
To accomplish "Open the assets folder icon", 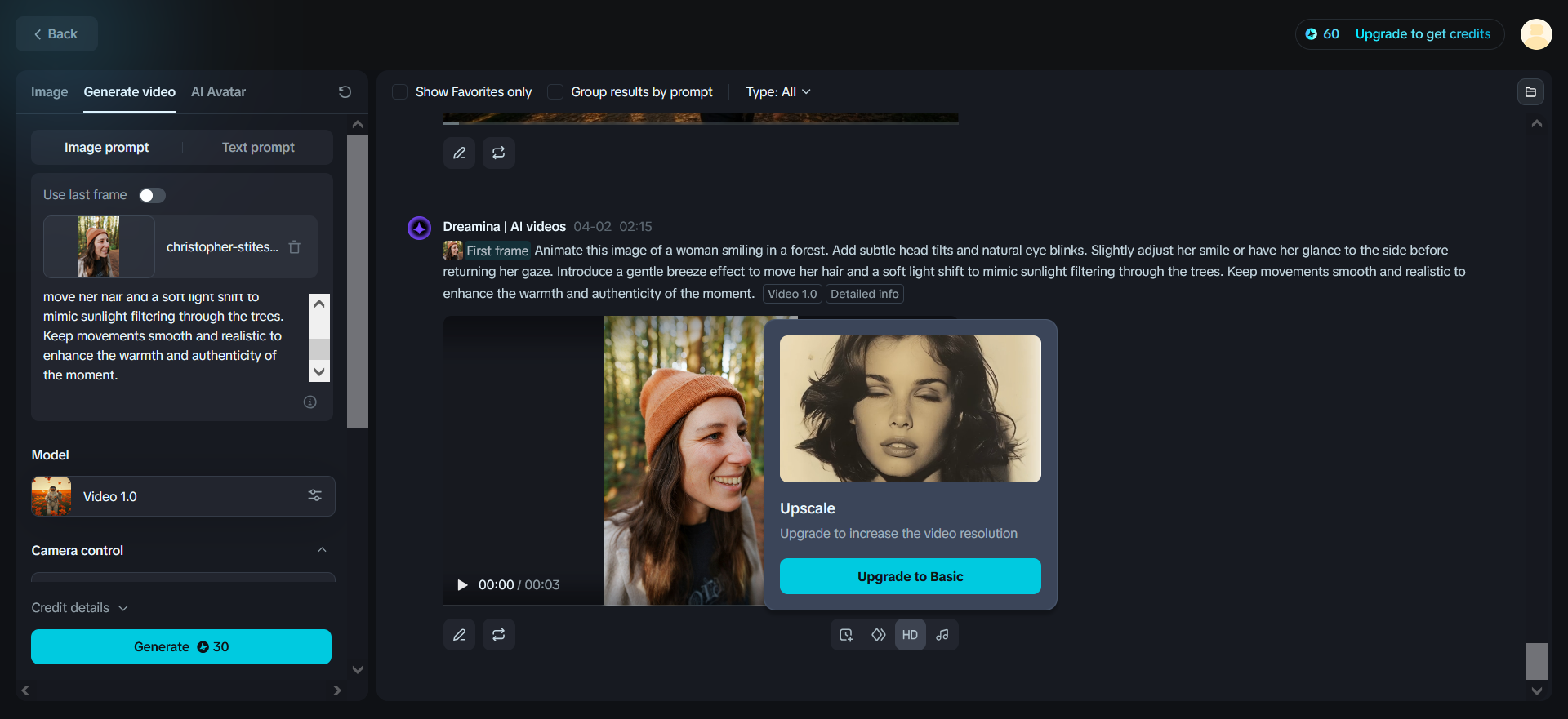I will click(1531, 92).
